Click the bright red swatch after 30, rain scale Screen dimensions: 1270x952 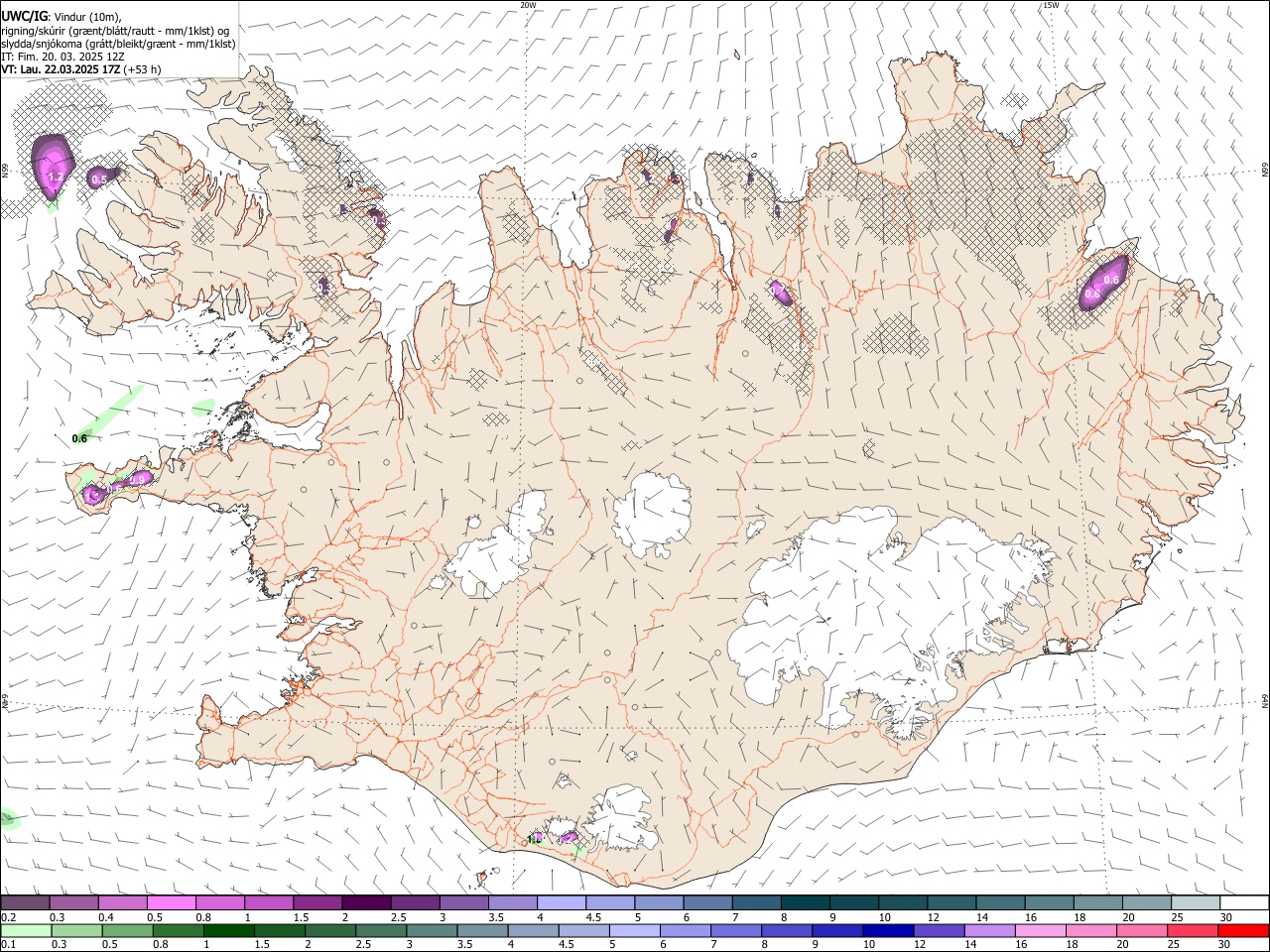[x=1243, y=930]
